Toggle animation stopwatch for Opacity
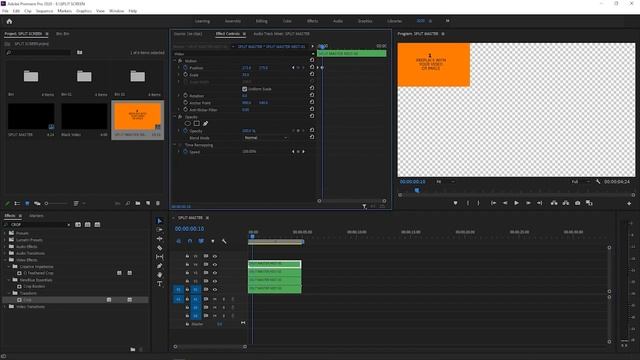This screenshot has height=360, width=640. coord(185,131)
